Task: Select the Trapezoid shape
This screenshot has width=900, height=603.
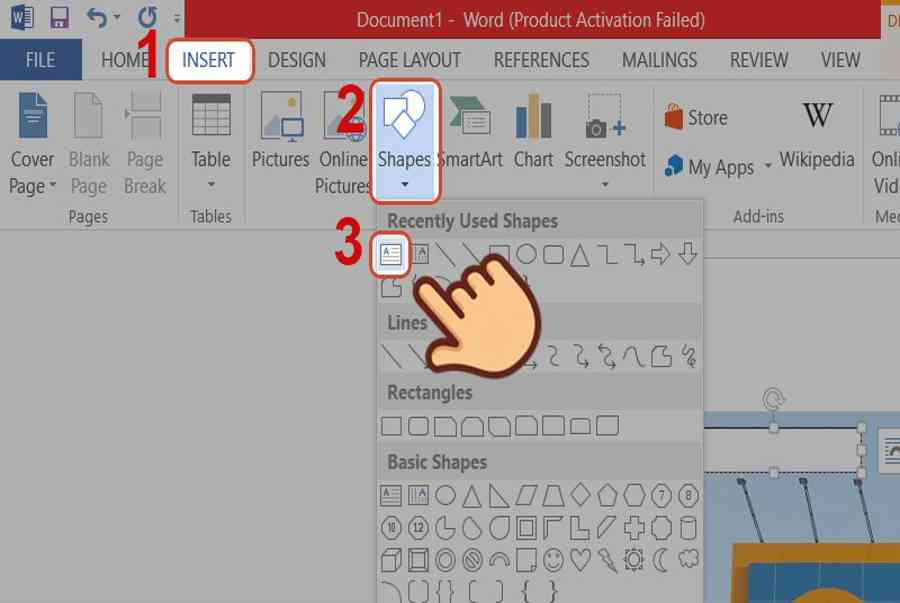Action: (553, 496)
